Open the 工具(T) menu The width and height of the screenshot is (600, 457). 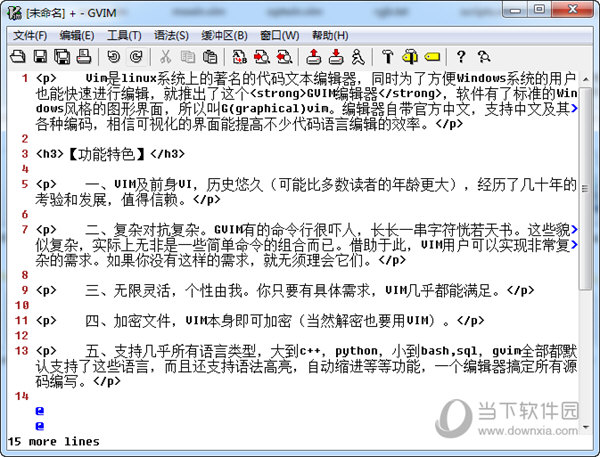coord(124,36)
